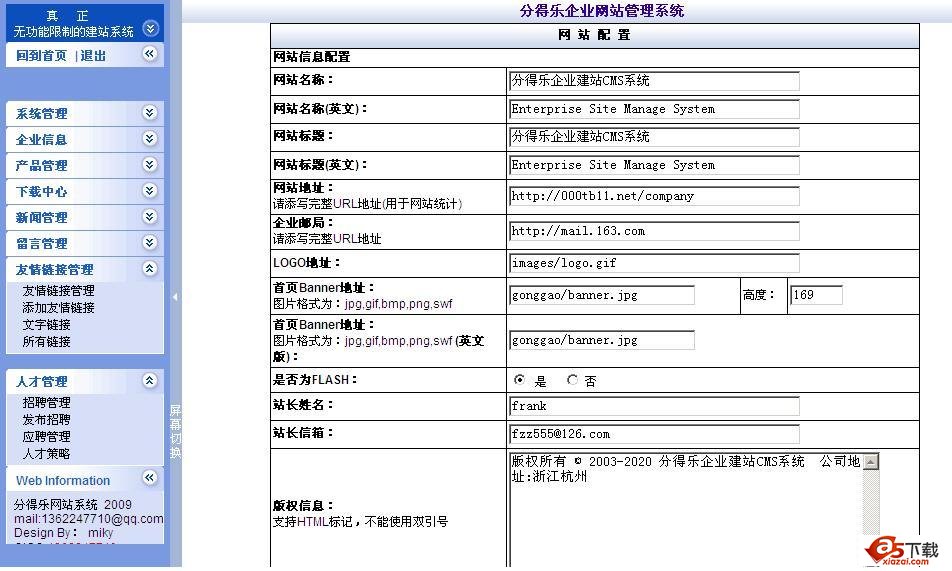Open the 添加友情链接 menu item
The image size is (952, 571).
[58, 308]
